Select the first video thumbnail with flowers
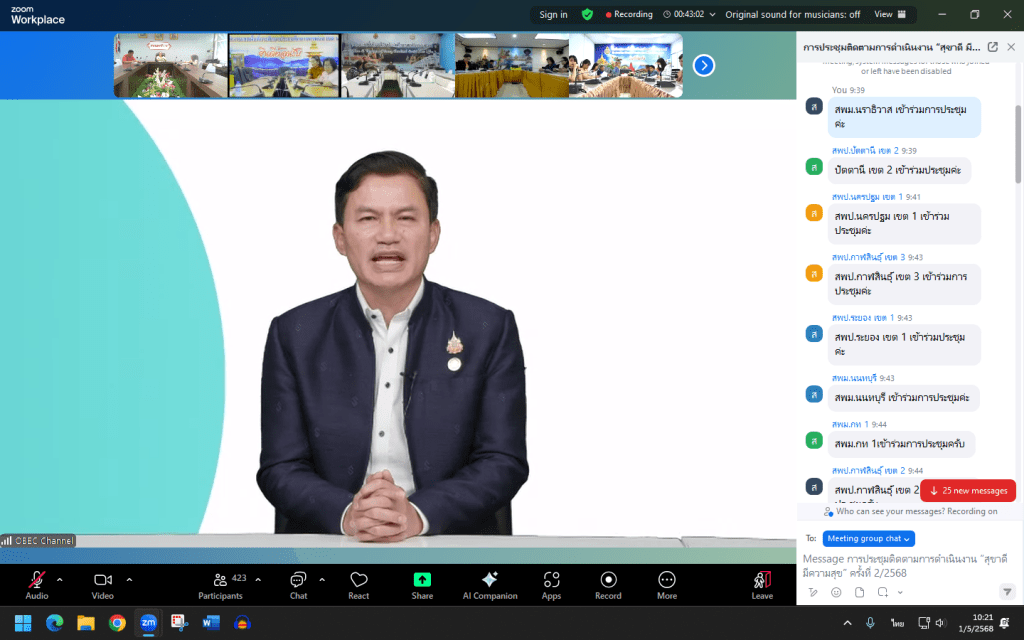 click(170, 65)
